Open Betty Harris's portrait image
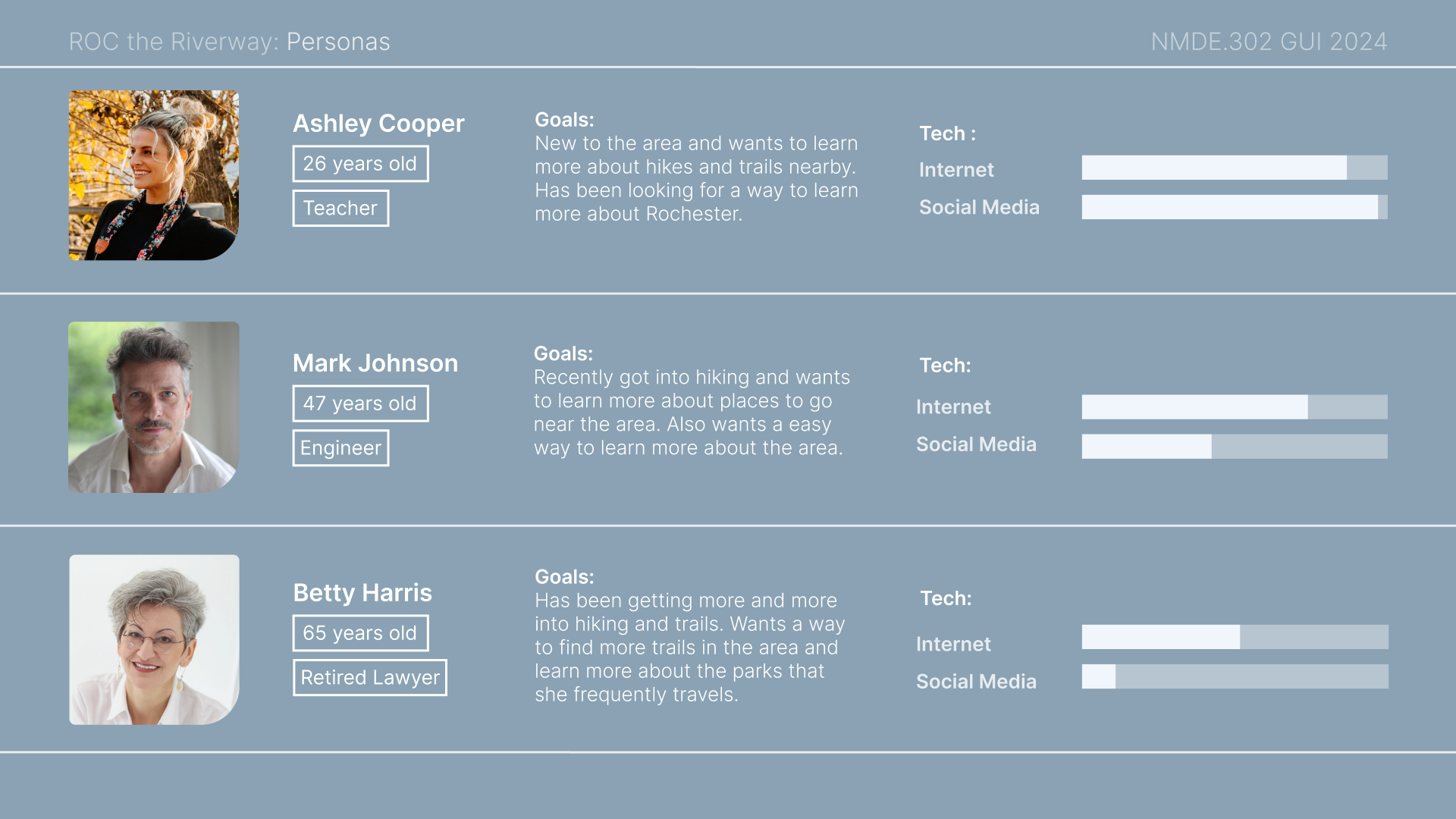1456x819 pixels. click(x=154, y=639)
